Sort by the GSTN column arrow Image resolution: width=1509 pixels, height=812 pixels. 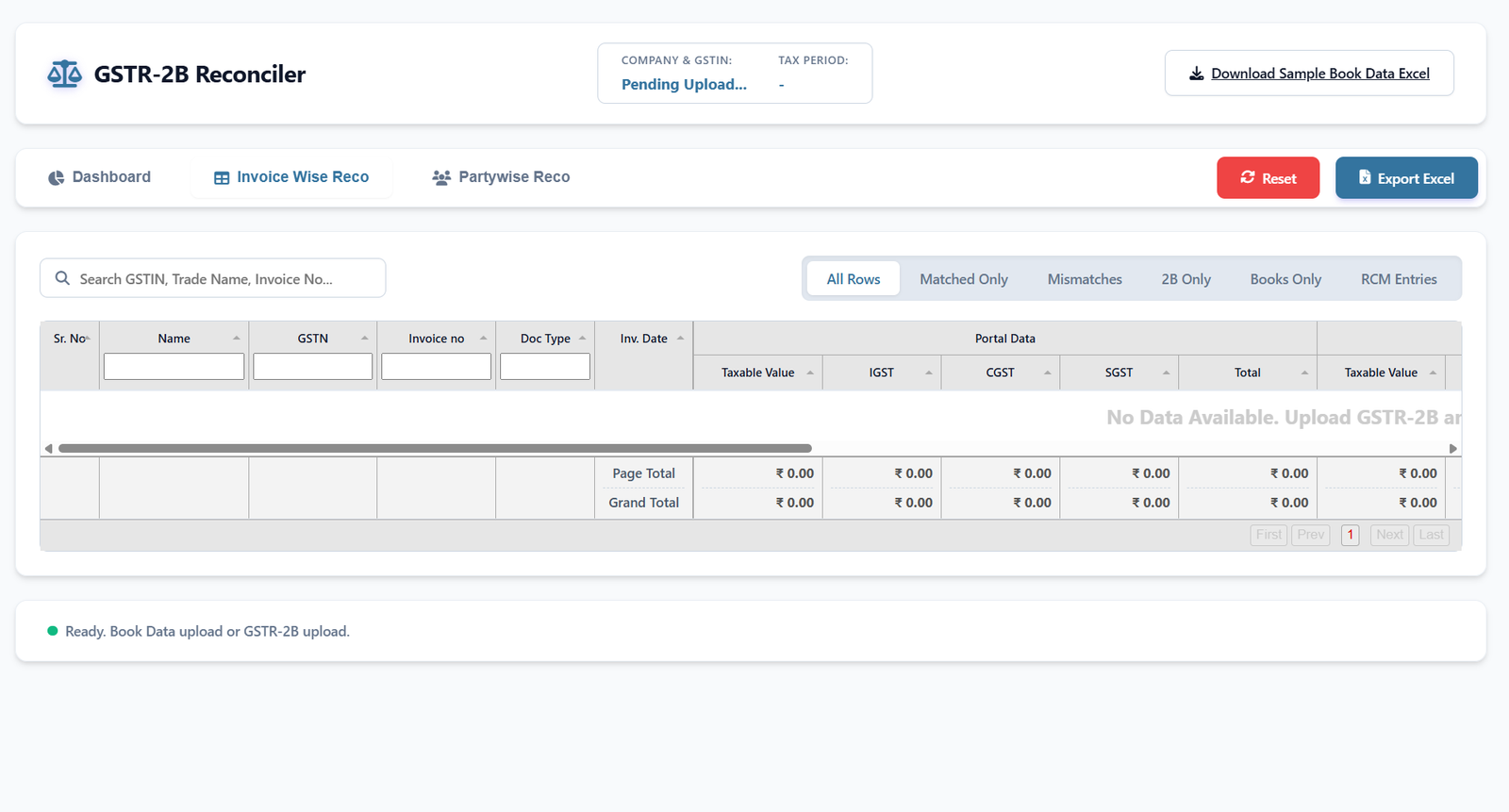(365, 339)
